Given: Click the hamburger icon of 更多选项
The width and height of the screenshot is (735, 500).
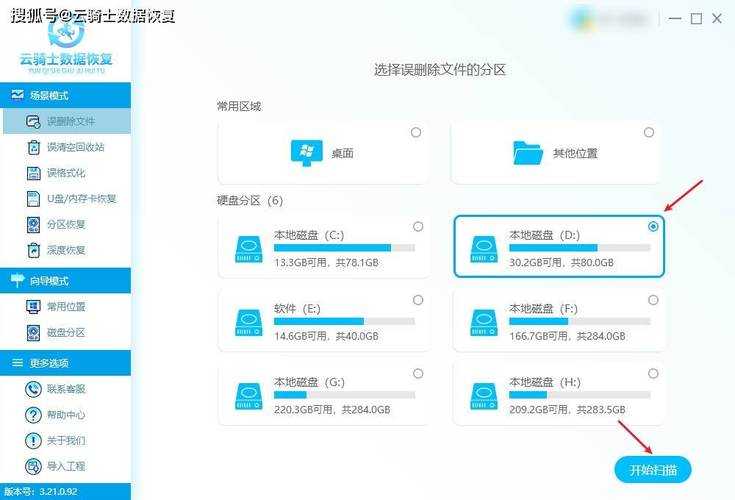Looking at the screenshot, I should (17, 363).
